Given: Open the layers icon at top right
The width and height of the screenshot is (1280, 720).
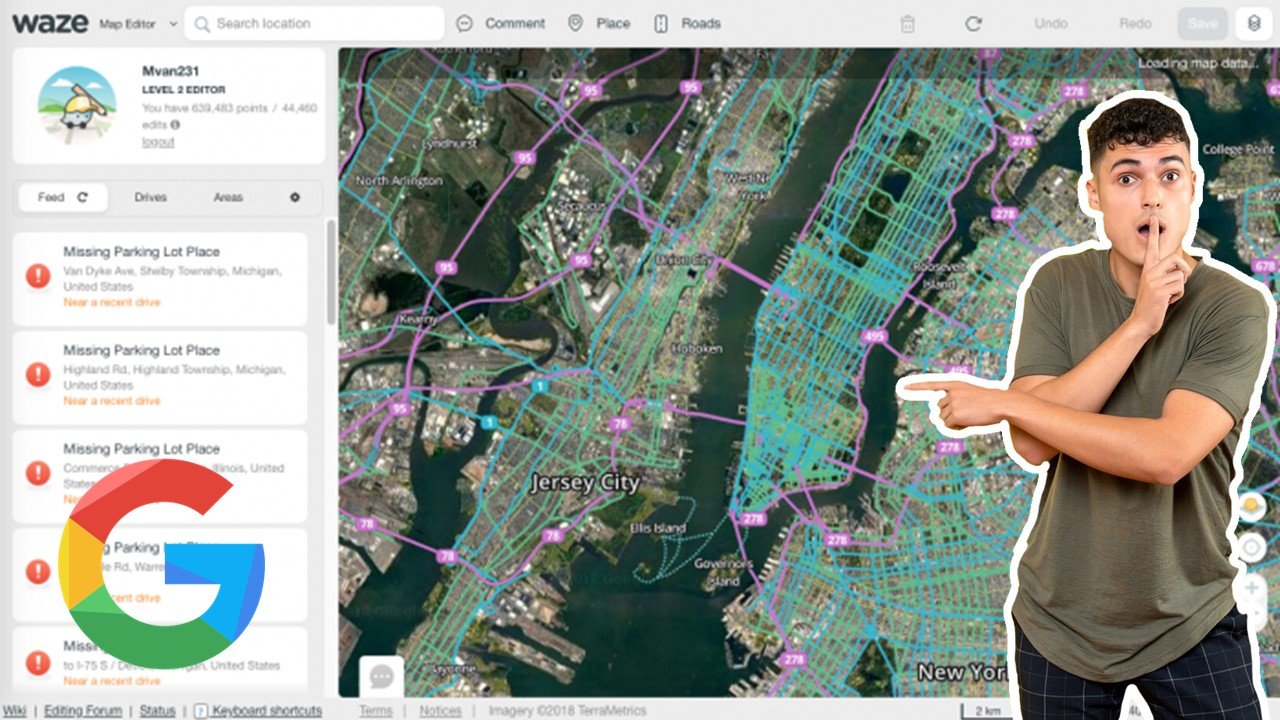Looking at the screenshot, I should coord(1254,23).
